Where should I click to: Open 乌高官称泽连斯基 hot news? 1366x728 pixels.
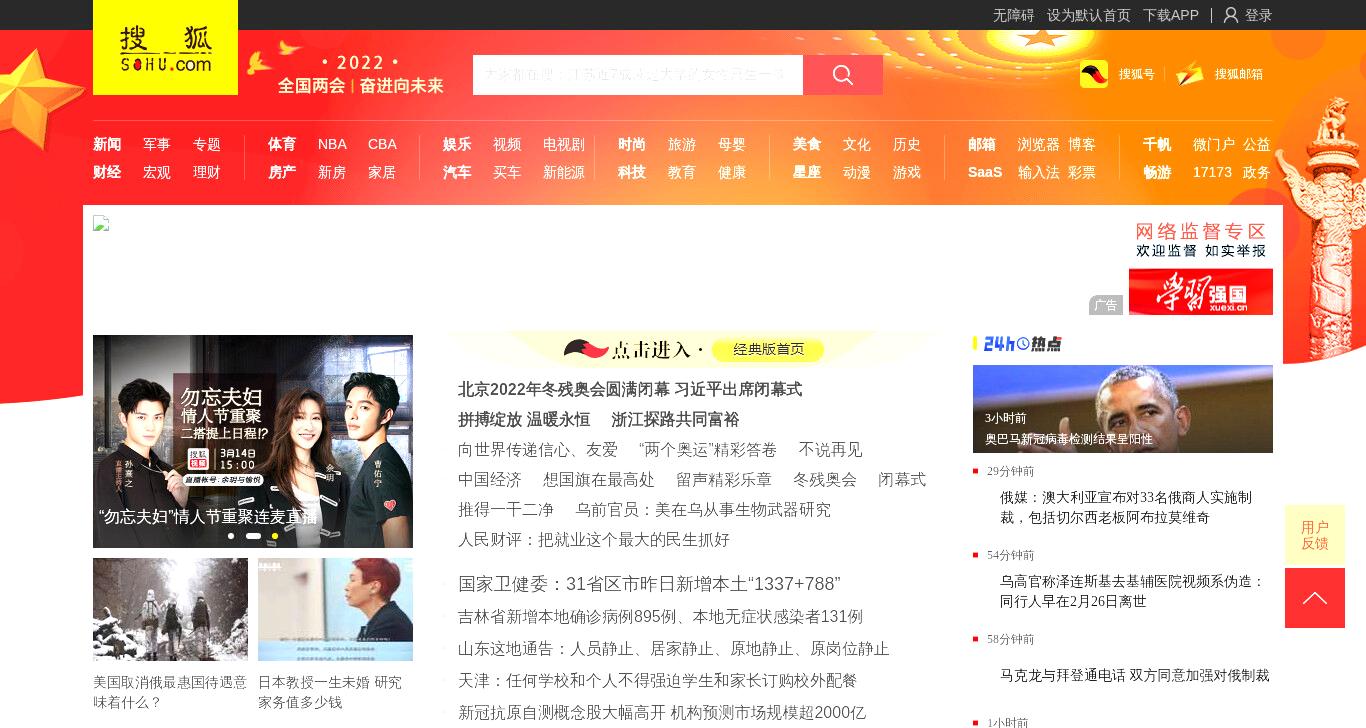[x=1132, y=591]
